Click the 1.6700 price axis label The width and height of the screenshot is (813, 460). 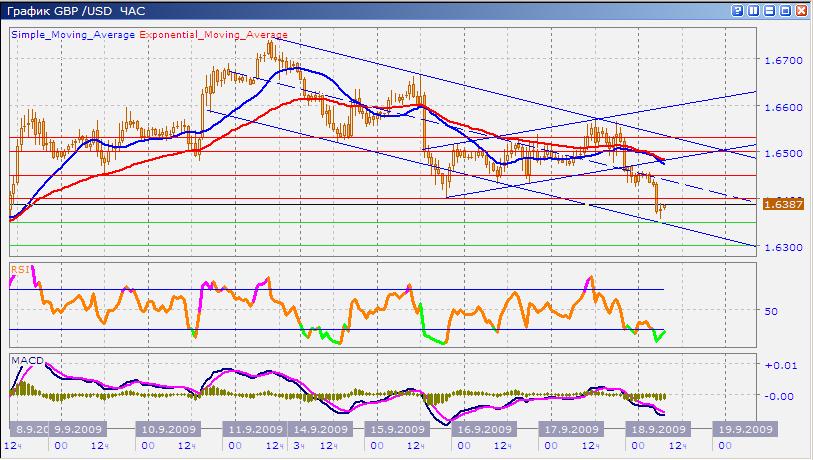pos(779,61)
